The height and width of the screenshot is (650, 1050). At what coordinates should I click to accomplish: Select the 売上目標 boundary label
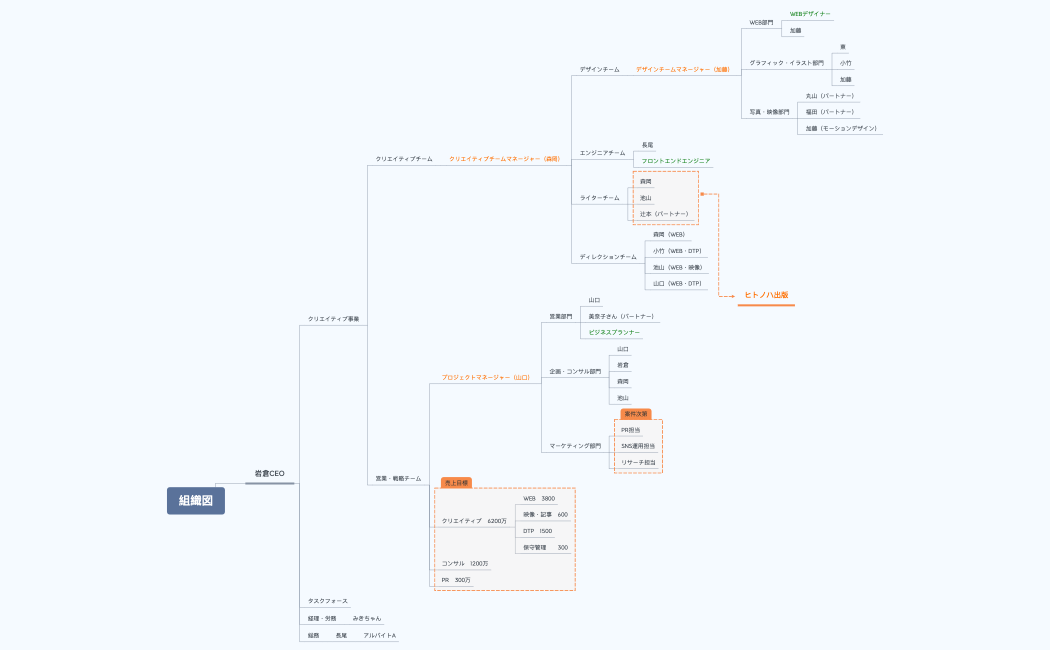pos(456,482)
